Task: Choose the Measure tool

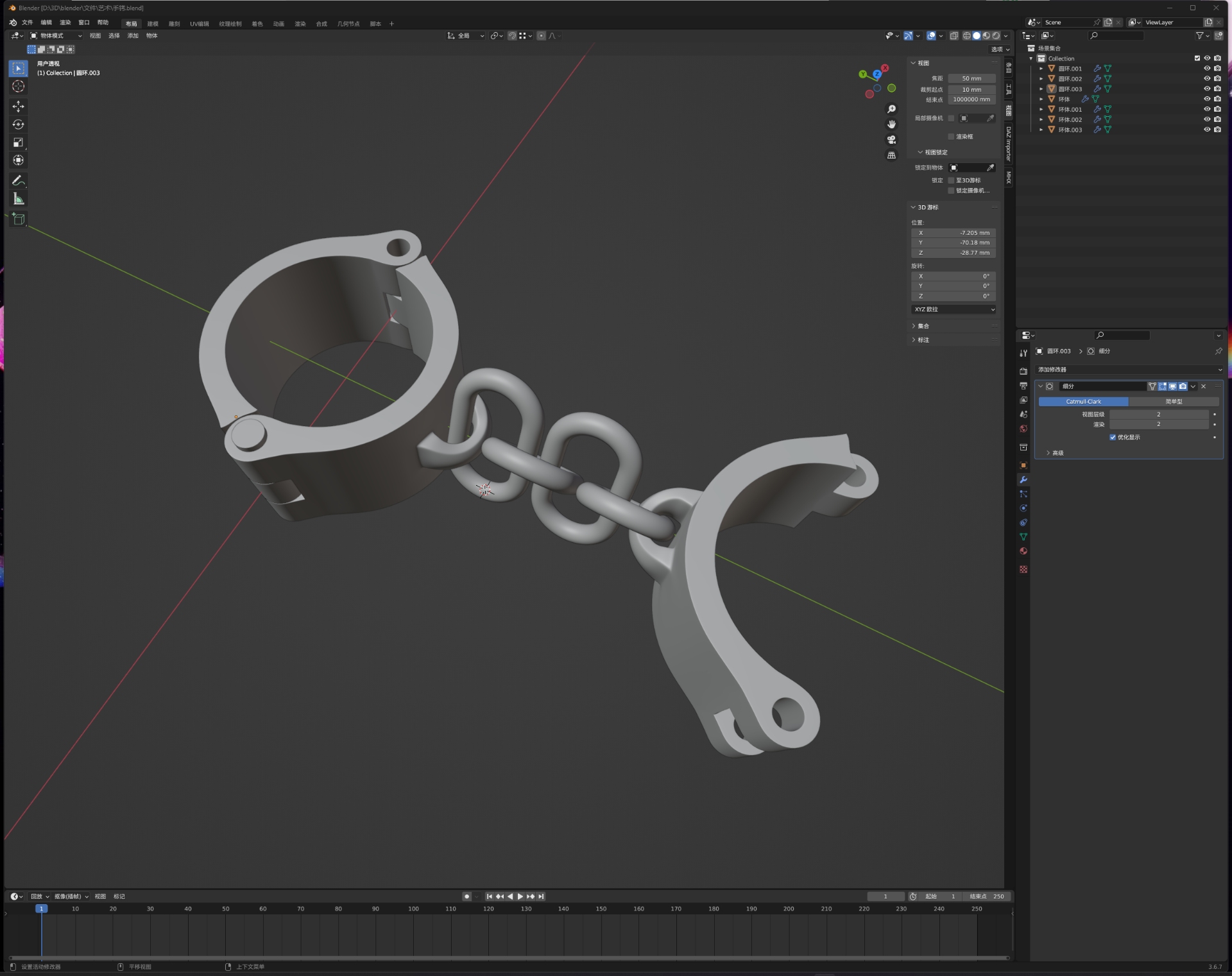Action: 18,199
